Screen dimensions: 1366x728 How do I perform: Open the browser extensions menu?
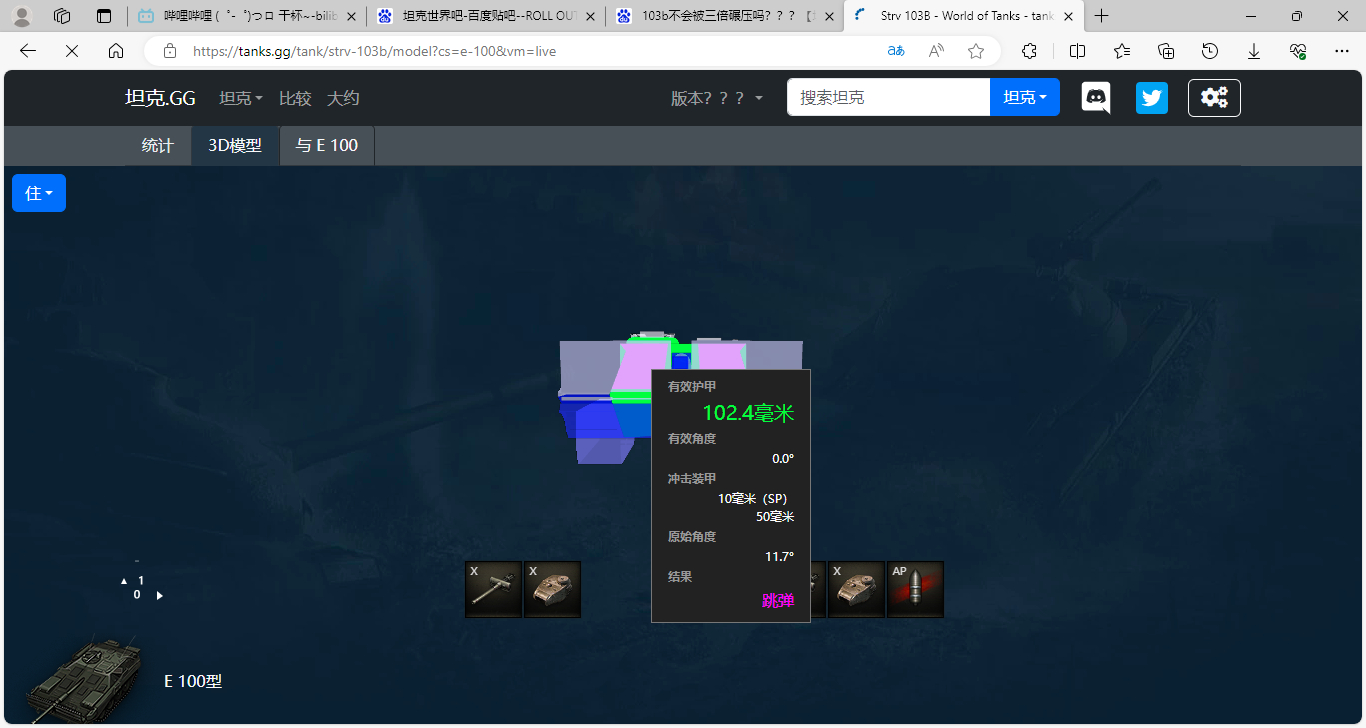tap(1029, 51)
